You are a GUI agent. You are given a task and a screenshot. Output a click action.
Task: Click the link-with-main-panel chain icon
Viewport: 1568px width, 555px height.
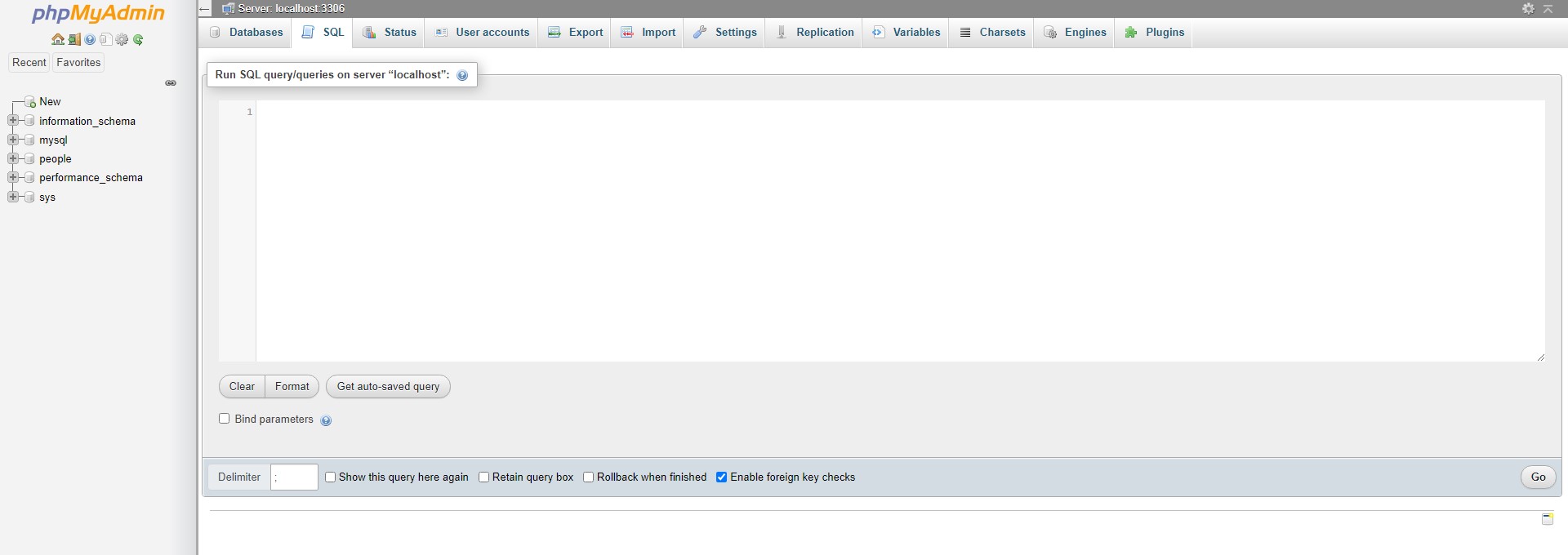coord(171,82)
